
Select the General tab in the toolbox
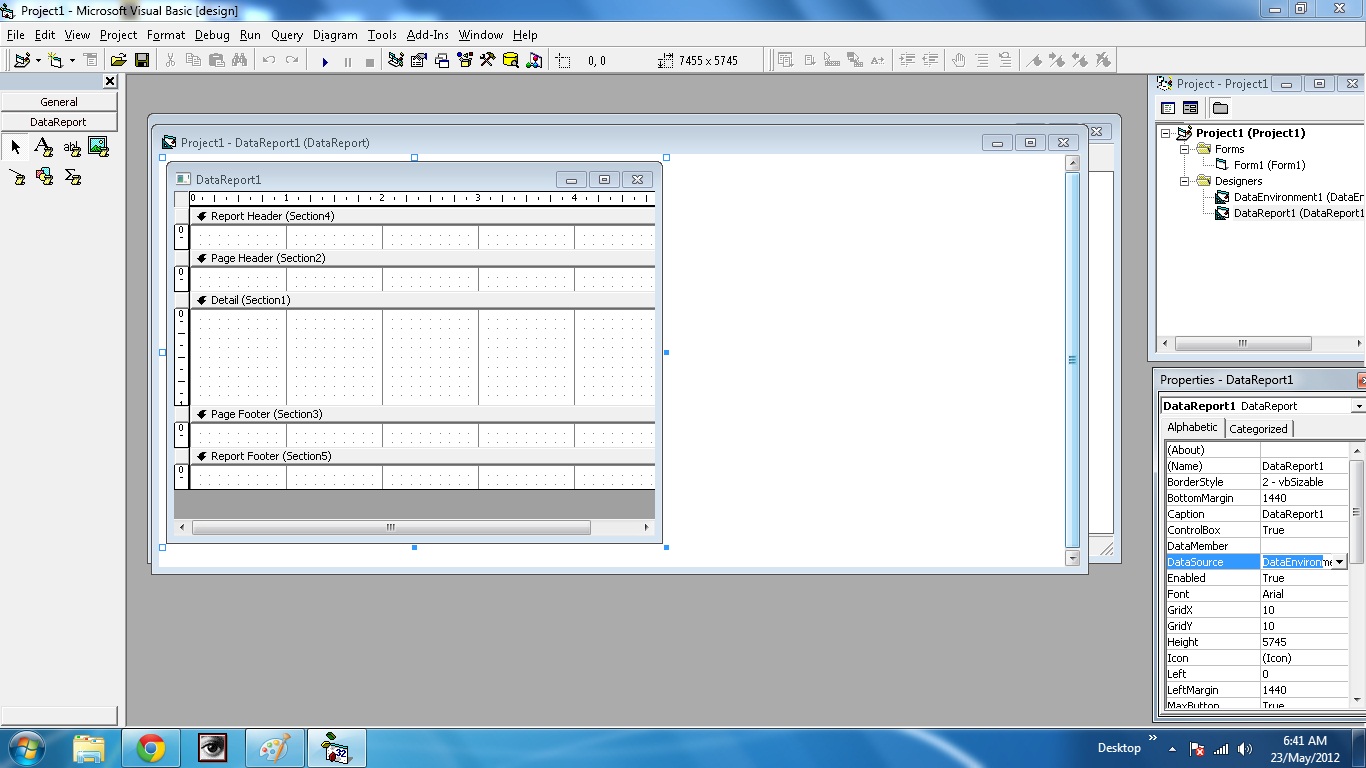[x=57, y=101]
